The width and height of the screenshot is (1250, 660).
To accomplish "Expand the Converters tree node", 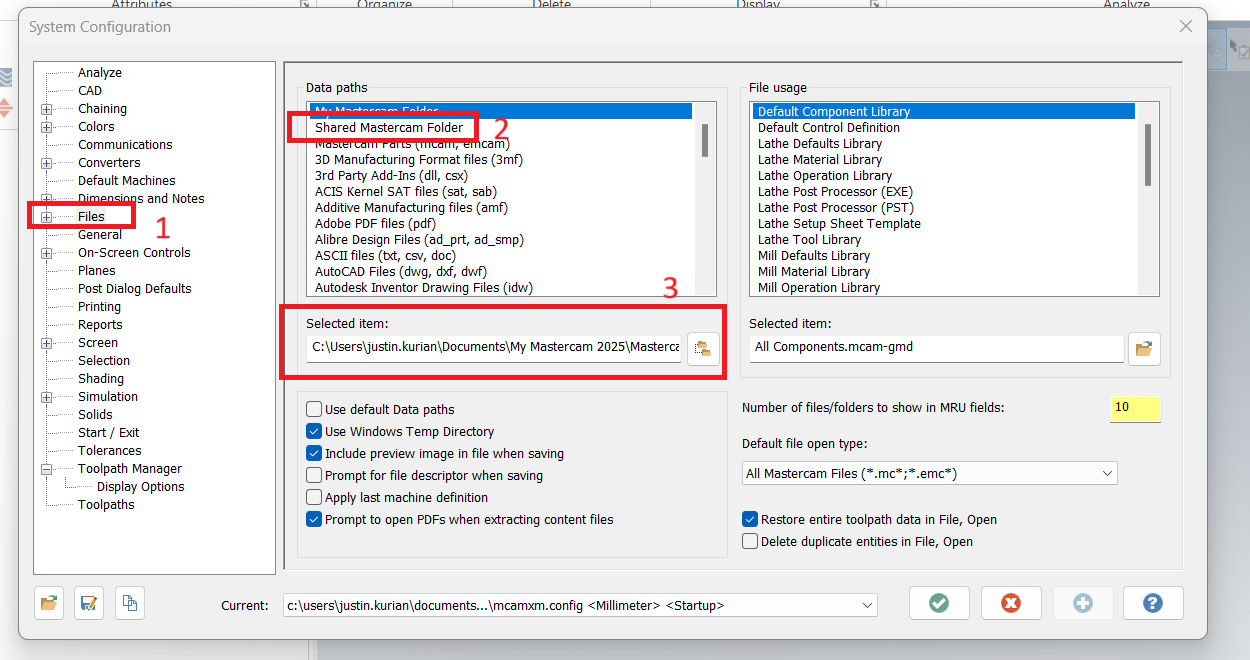I will (x=46, y=163).
